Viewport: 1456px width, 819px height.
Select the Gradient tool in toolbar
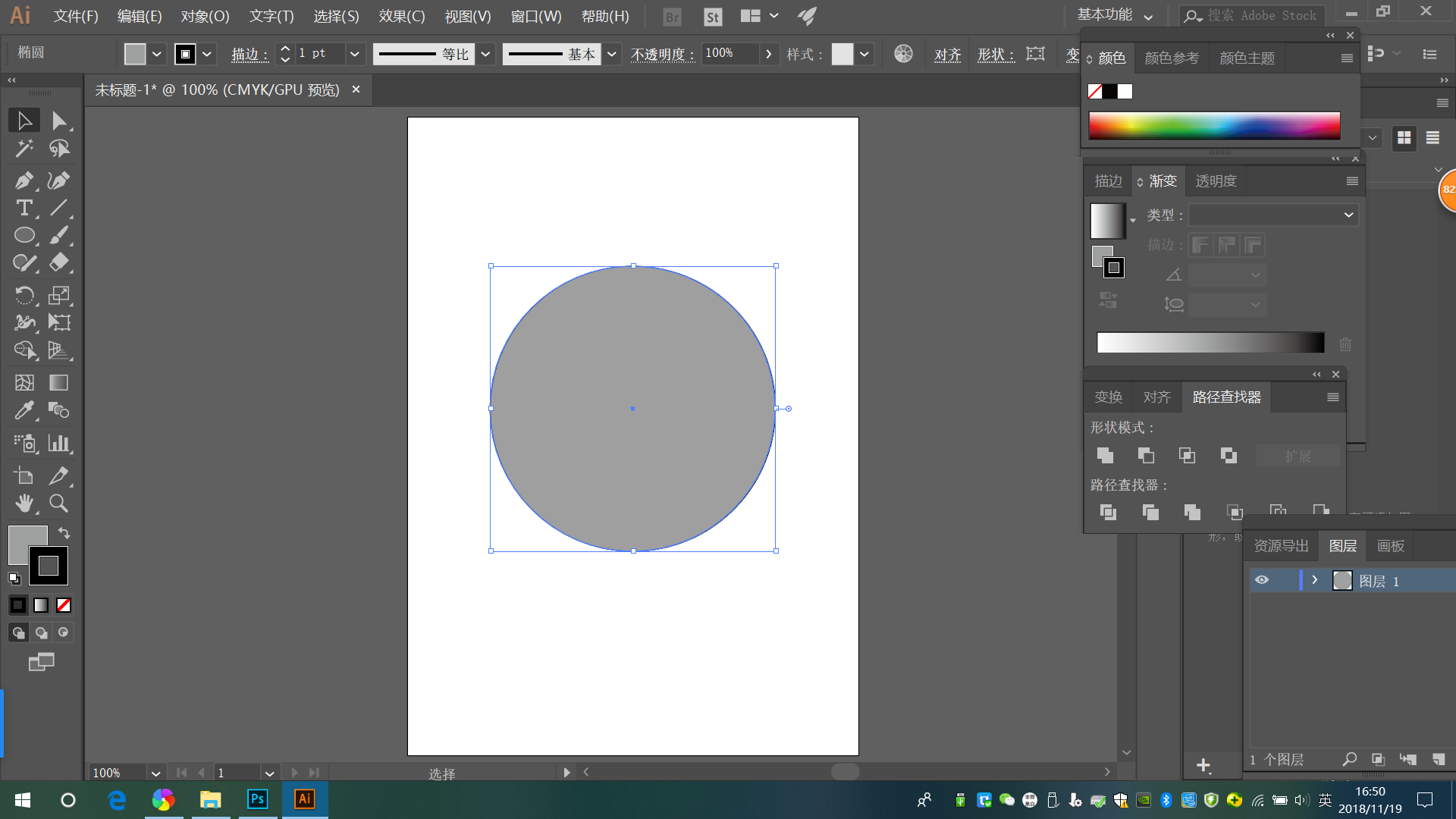pyautogui.click(x=58, y=382)
